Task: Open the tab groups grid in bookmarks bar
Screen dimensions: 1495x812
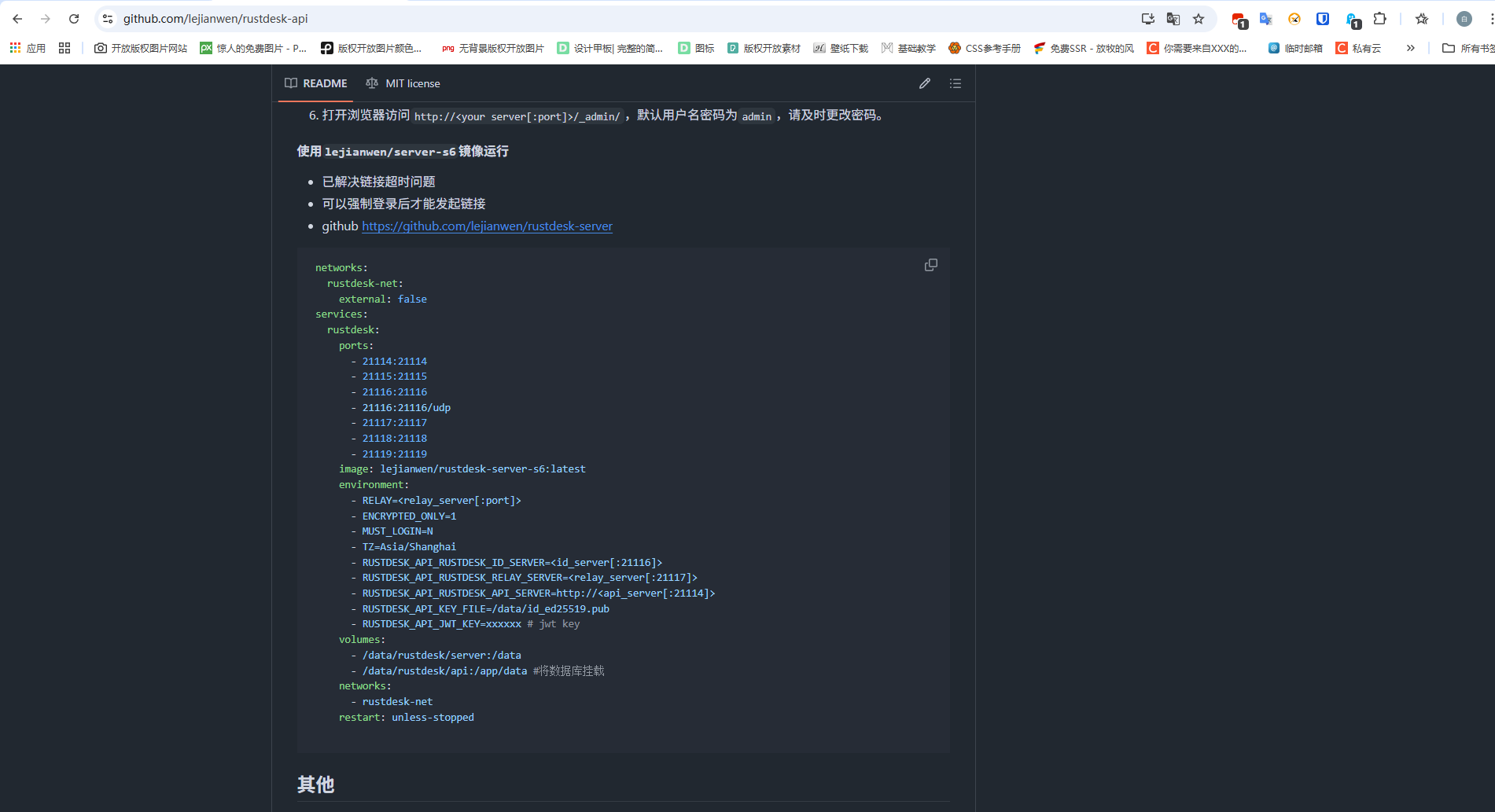Action: click(64, 48)
